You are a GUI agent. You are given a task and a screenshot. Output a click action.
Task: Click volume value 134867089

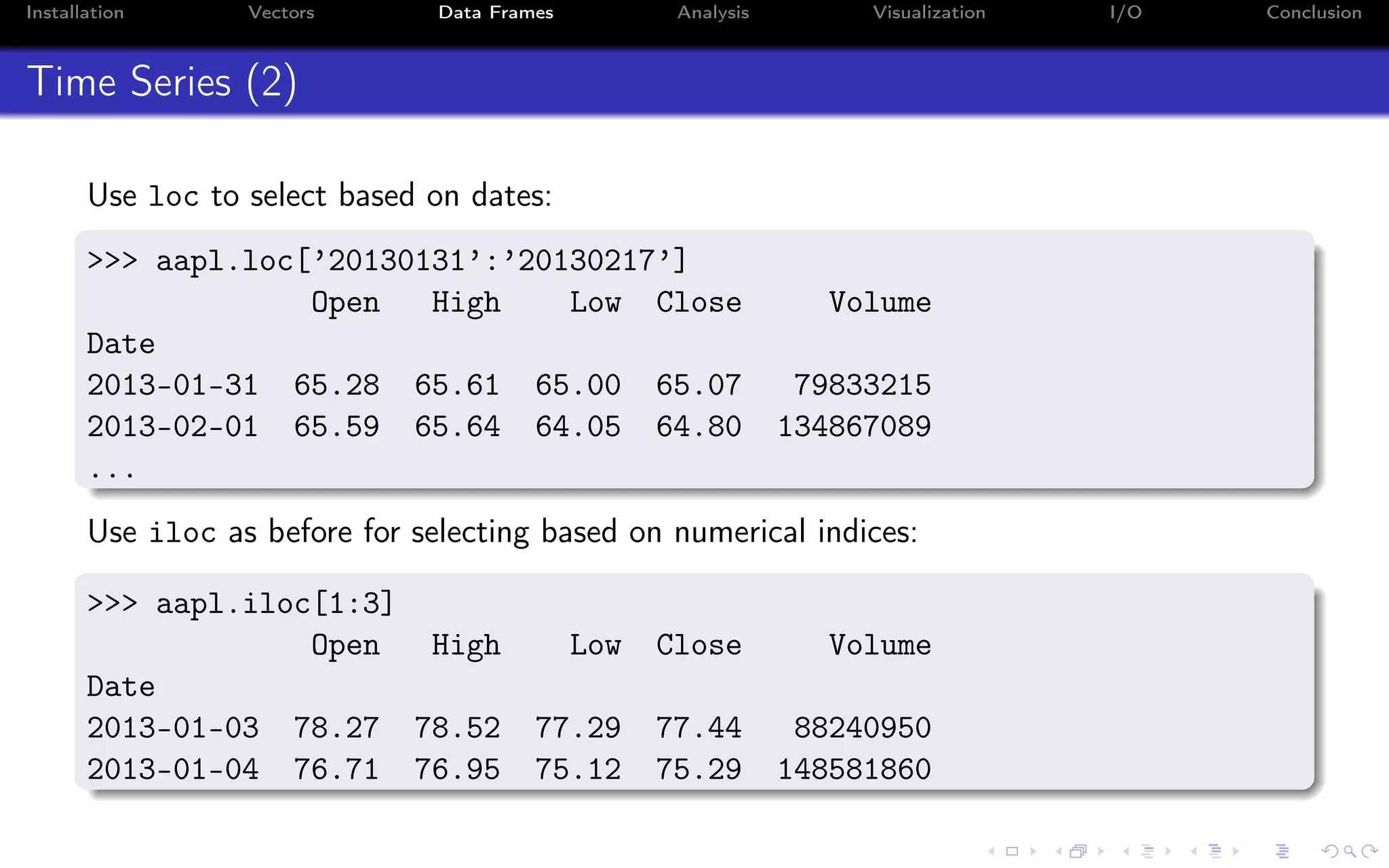(854, 427)
